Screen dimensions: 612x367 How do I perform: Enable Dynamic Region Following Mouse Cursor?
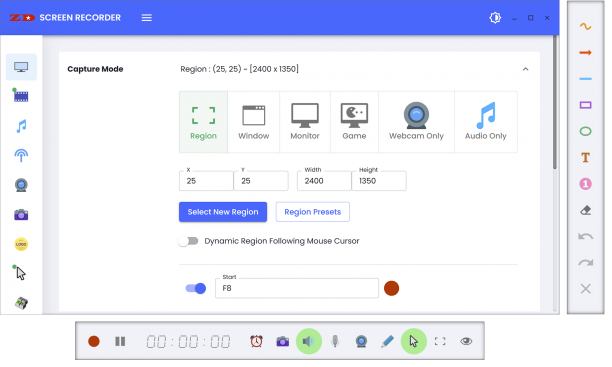(x=188, y=241)
